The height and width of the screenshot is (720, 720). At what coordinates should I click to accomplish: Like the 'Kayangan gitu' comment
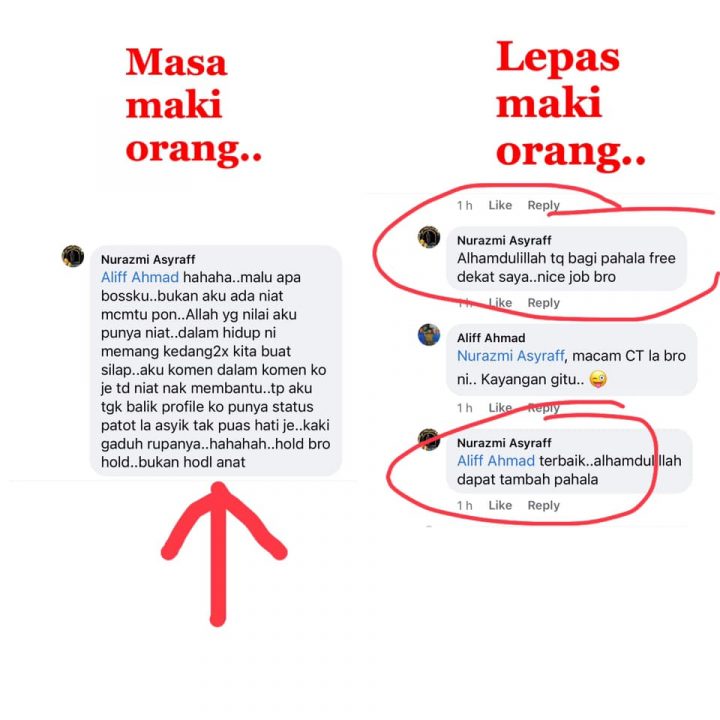[x=500, y=408]
